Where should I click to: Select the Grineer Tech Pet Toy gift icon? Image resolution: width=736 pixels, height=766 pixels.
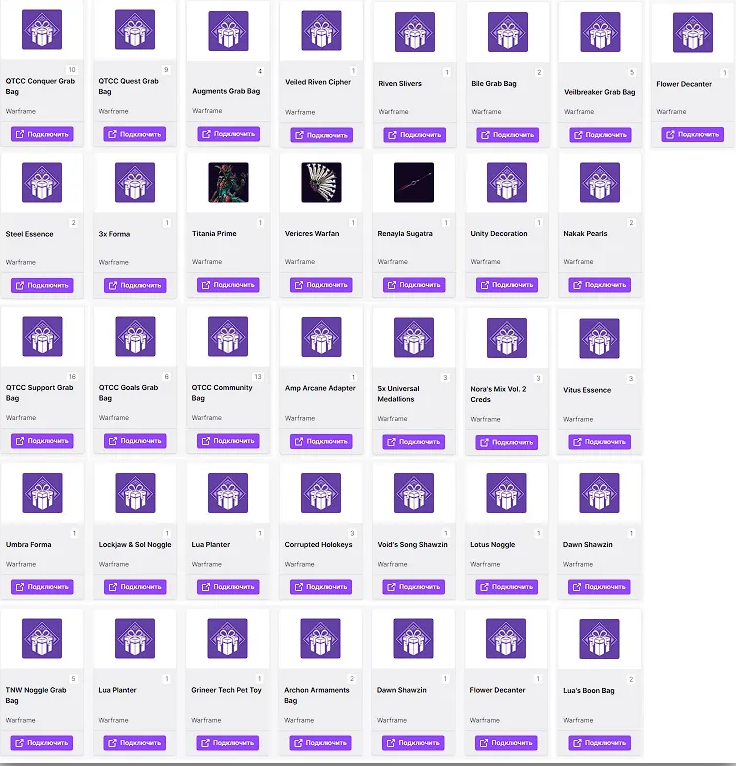point(227,638)
